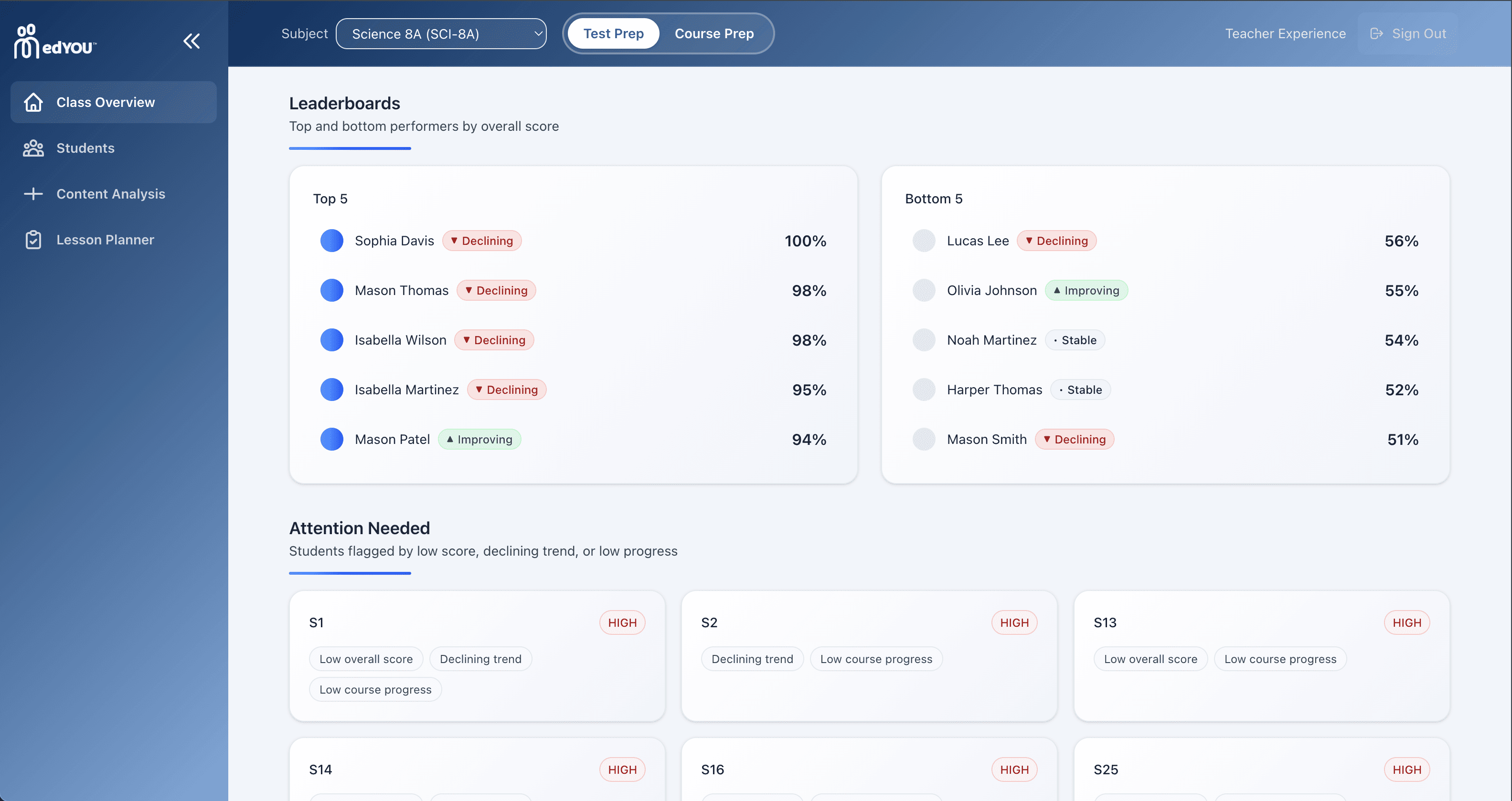Click the Content Analysis plus icon
The height and width of the screenshot is (801, 1512).
click(x=33, y=194)
